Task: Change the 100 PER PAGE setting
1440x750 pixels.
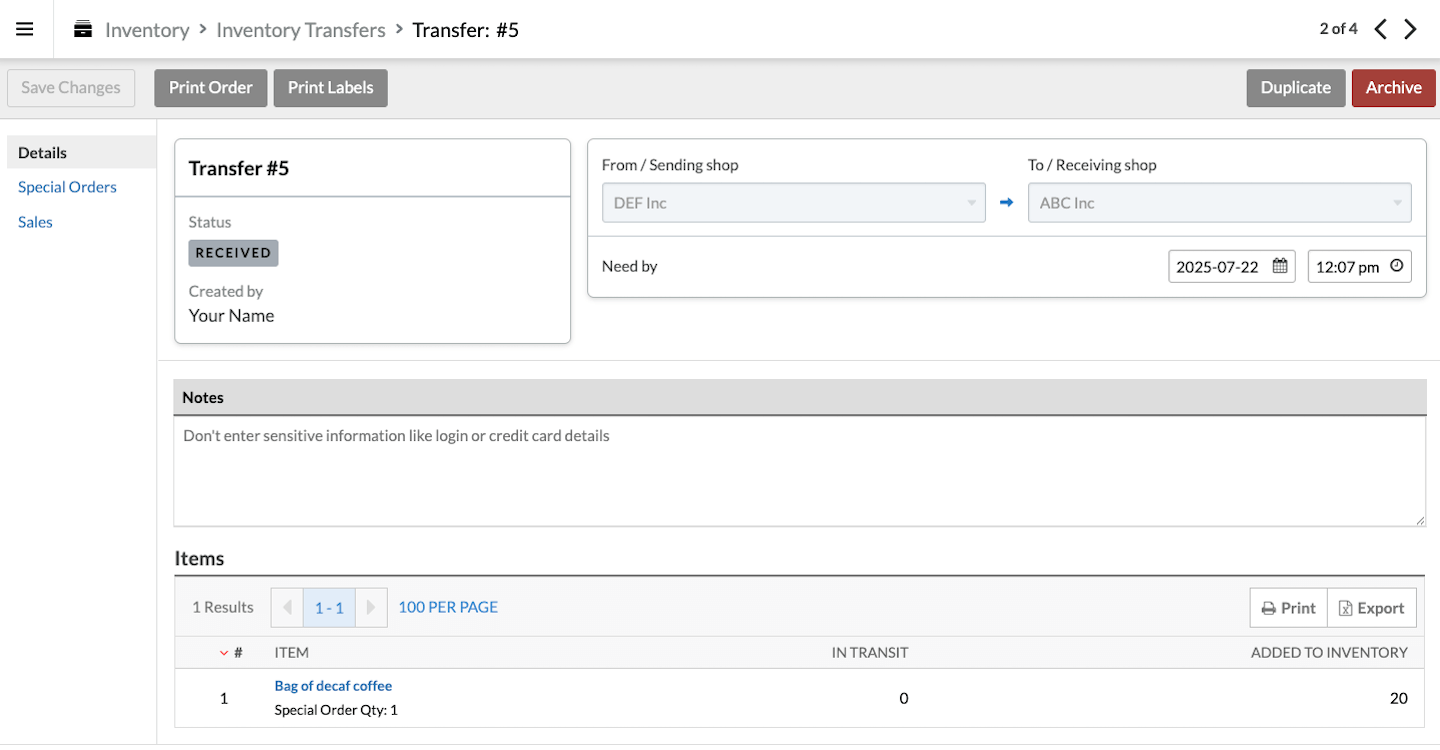Action: coord(448,607)
